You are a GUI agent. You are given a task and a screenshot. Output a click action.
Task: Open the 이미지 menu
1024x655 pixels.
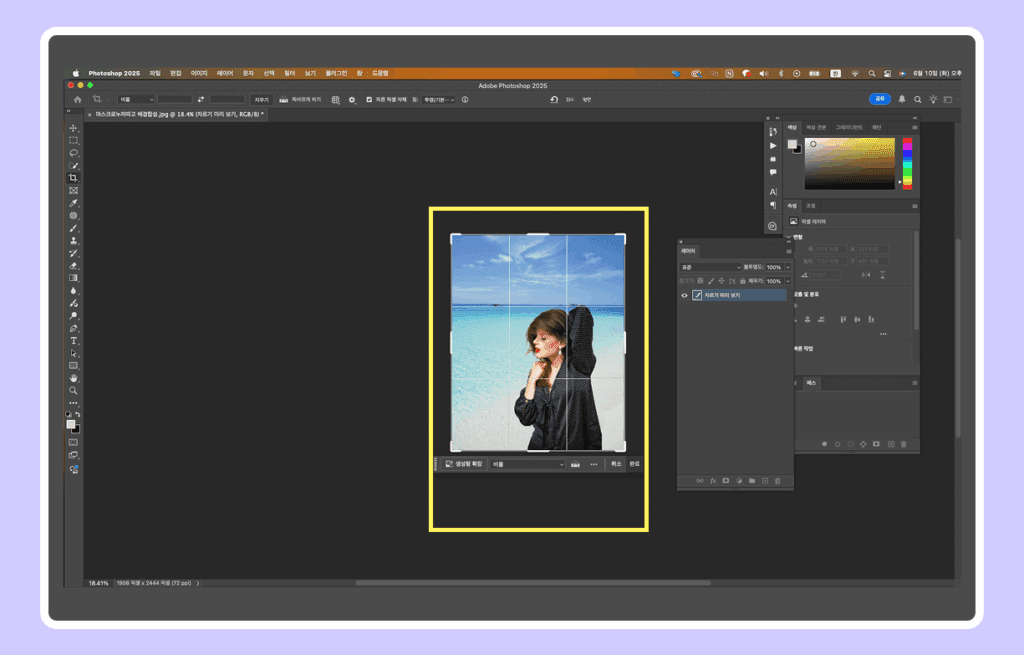pos(199,73)
